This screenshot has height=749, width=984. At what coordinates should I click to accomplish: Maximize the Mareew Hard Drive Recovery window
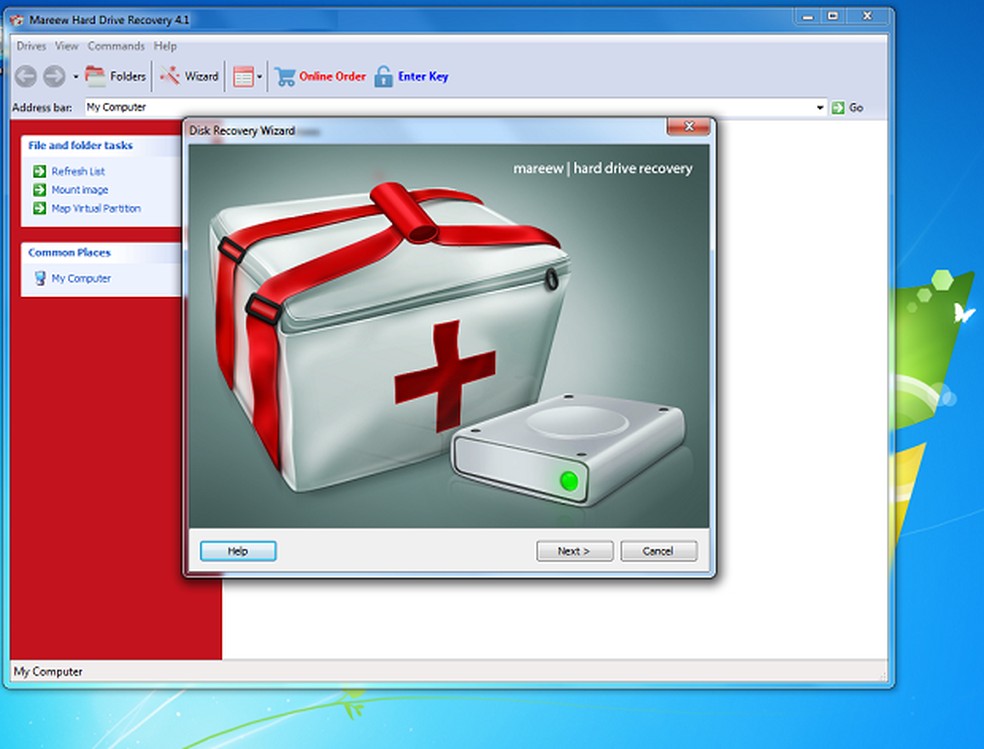(833, 17)
